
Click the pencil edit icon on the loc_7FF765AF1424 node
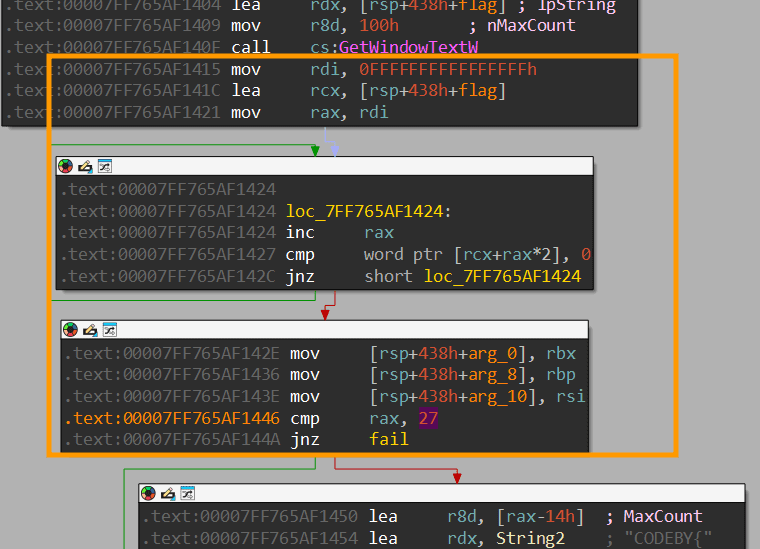pos(85,166)
